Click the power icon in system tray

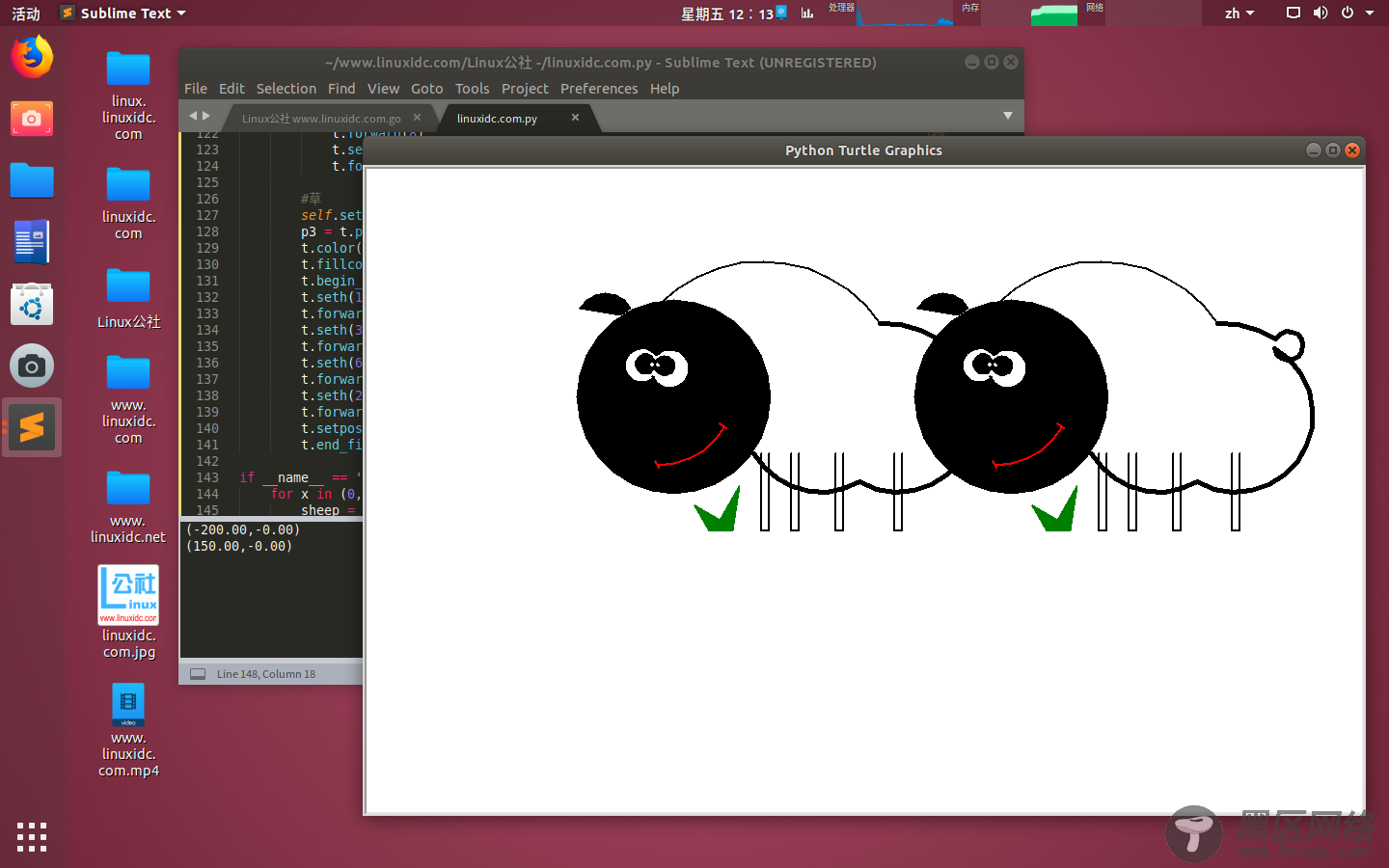1348,13
